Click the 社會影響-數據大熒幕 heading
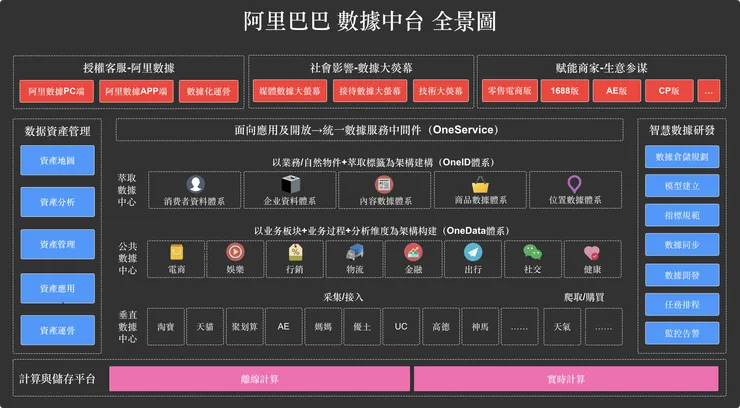740x408 pixels. click(x=361, y=68)
